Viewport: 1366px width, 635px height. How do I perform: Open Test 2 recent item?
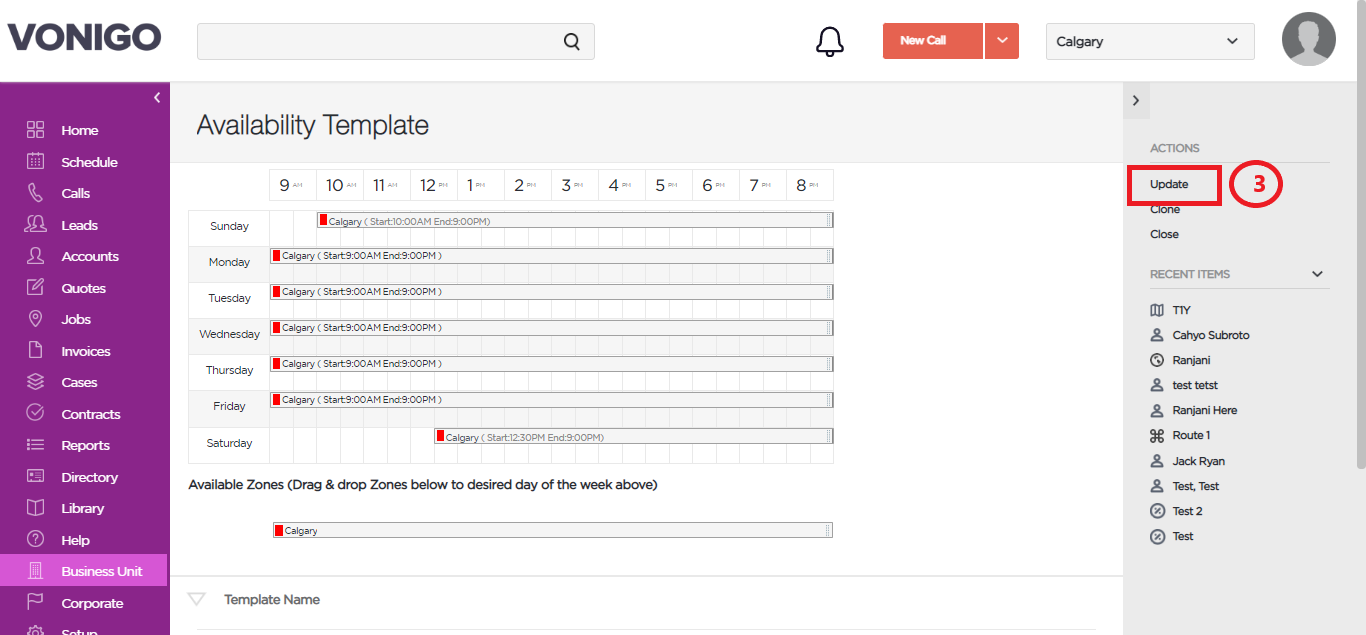click(x=1177, y=511)
